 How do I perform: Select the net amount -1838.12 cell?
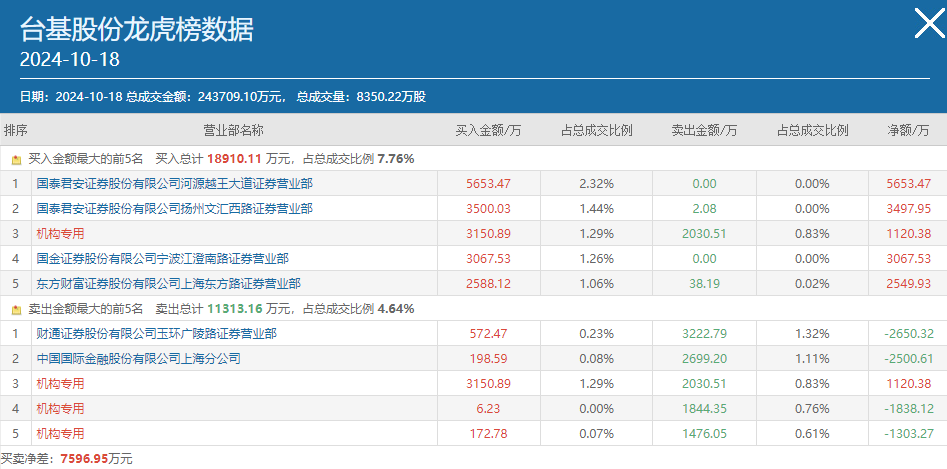[x=908, y=409]
